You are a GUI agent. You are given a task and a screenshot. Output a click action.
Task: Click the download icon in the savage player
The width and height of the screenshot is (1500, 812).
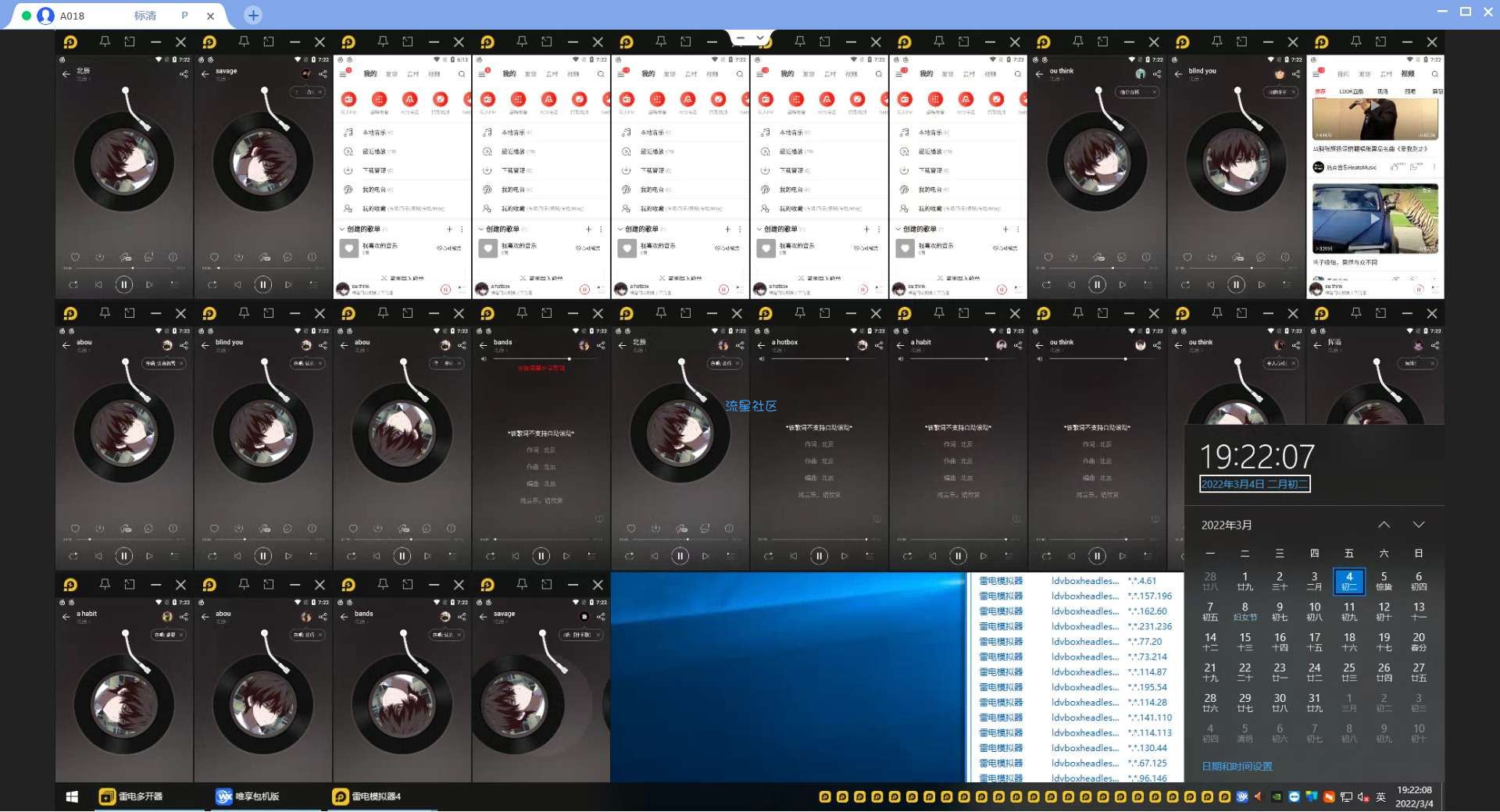tap(238, 257)
